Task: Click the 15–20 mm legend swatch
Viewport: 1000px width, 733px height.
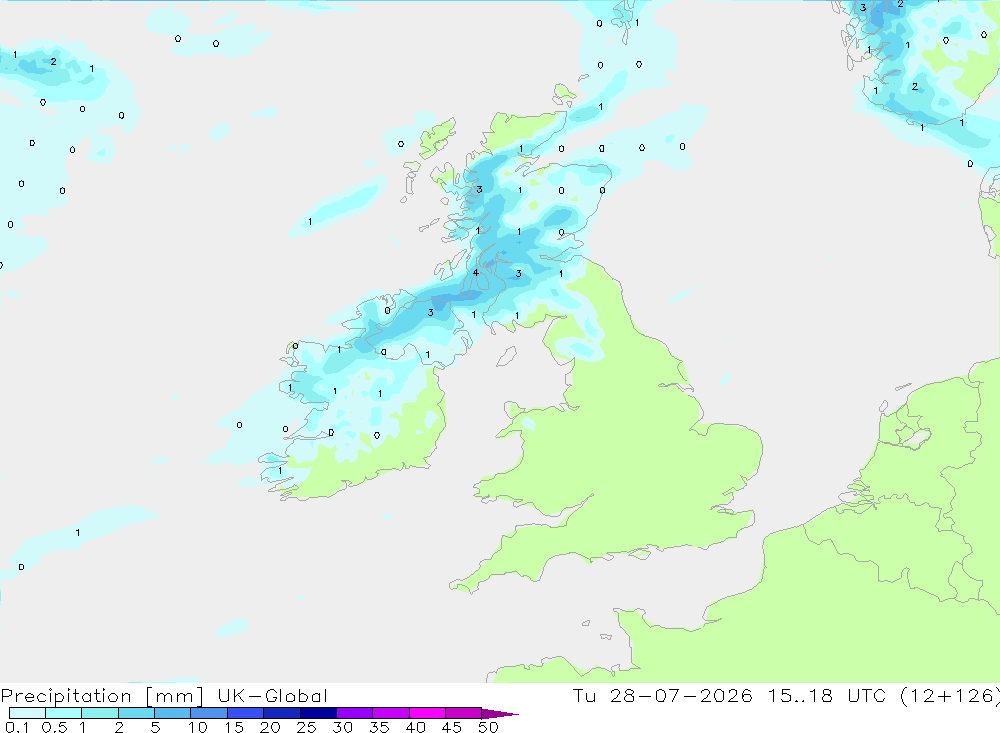Action: pyautogui.click(x=246, y=713)
